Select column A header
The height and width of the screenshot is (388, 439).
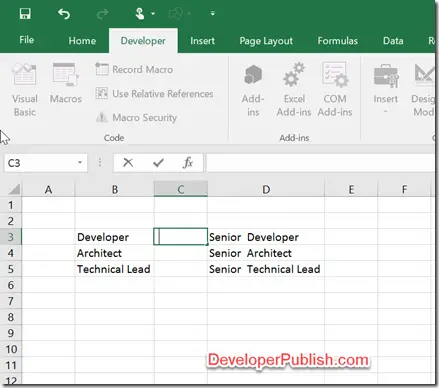click(48, 189)
